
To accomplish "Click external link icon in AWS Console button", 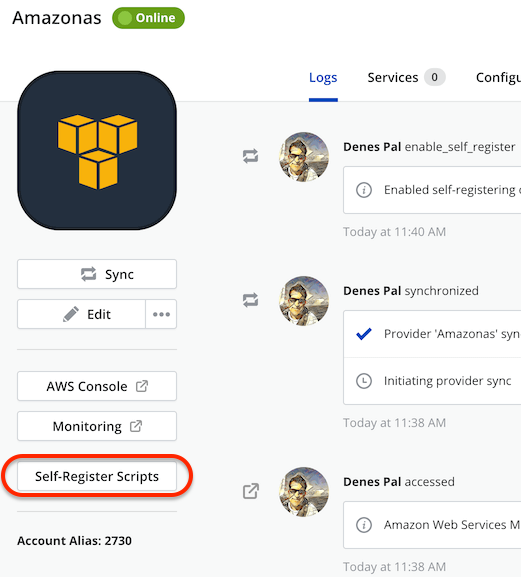I will [x=142, y=386].
